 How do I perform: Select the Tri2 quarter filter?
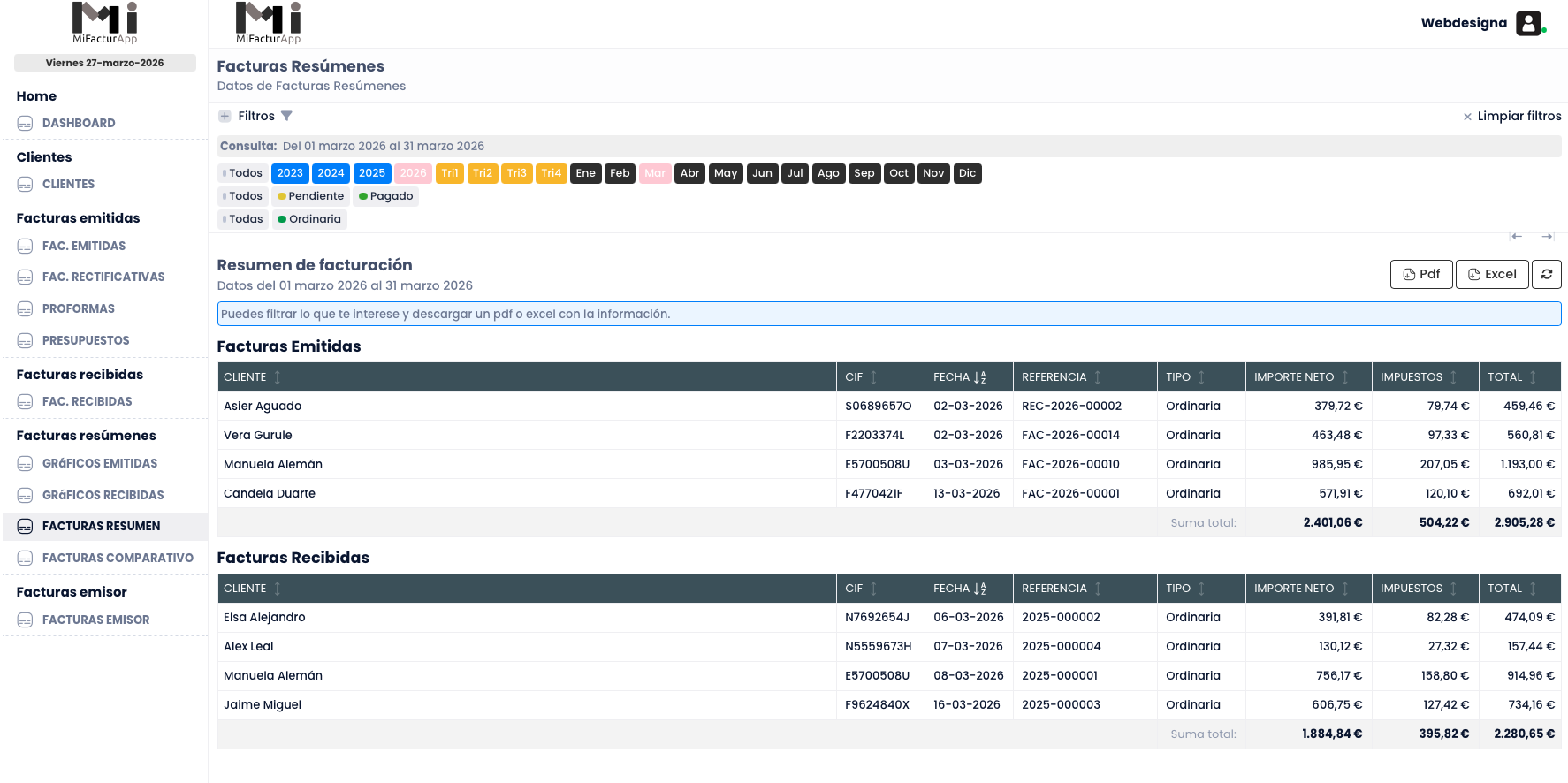pyautogui.click(x=483, y=173)
